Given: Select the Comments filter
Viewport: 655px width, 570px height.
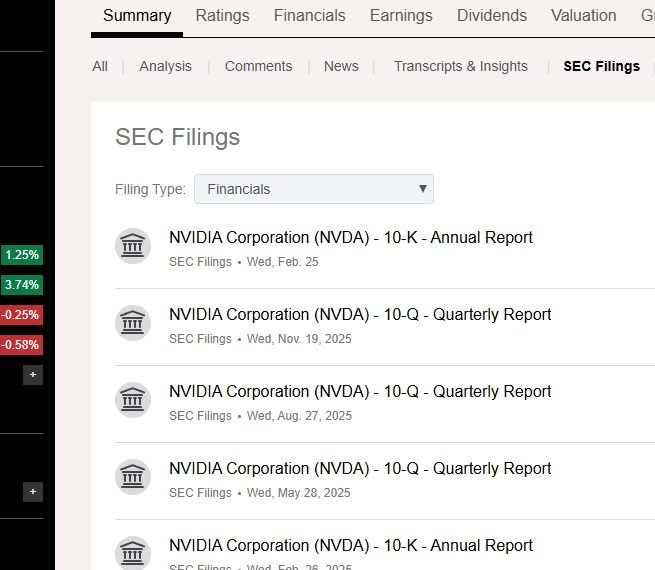Looking at the screenshot, I should (x=258, y=66).
